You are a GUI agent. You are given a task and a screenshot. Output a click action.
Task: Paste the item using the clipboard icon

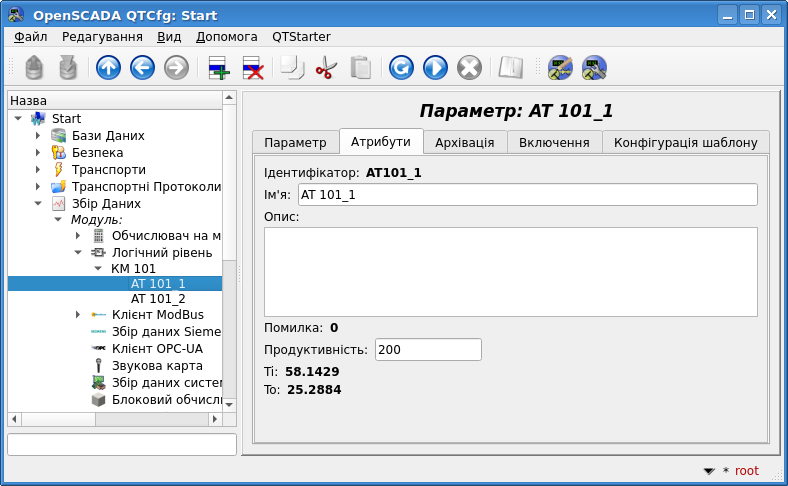[360, 67]
